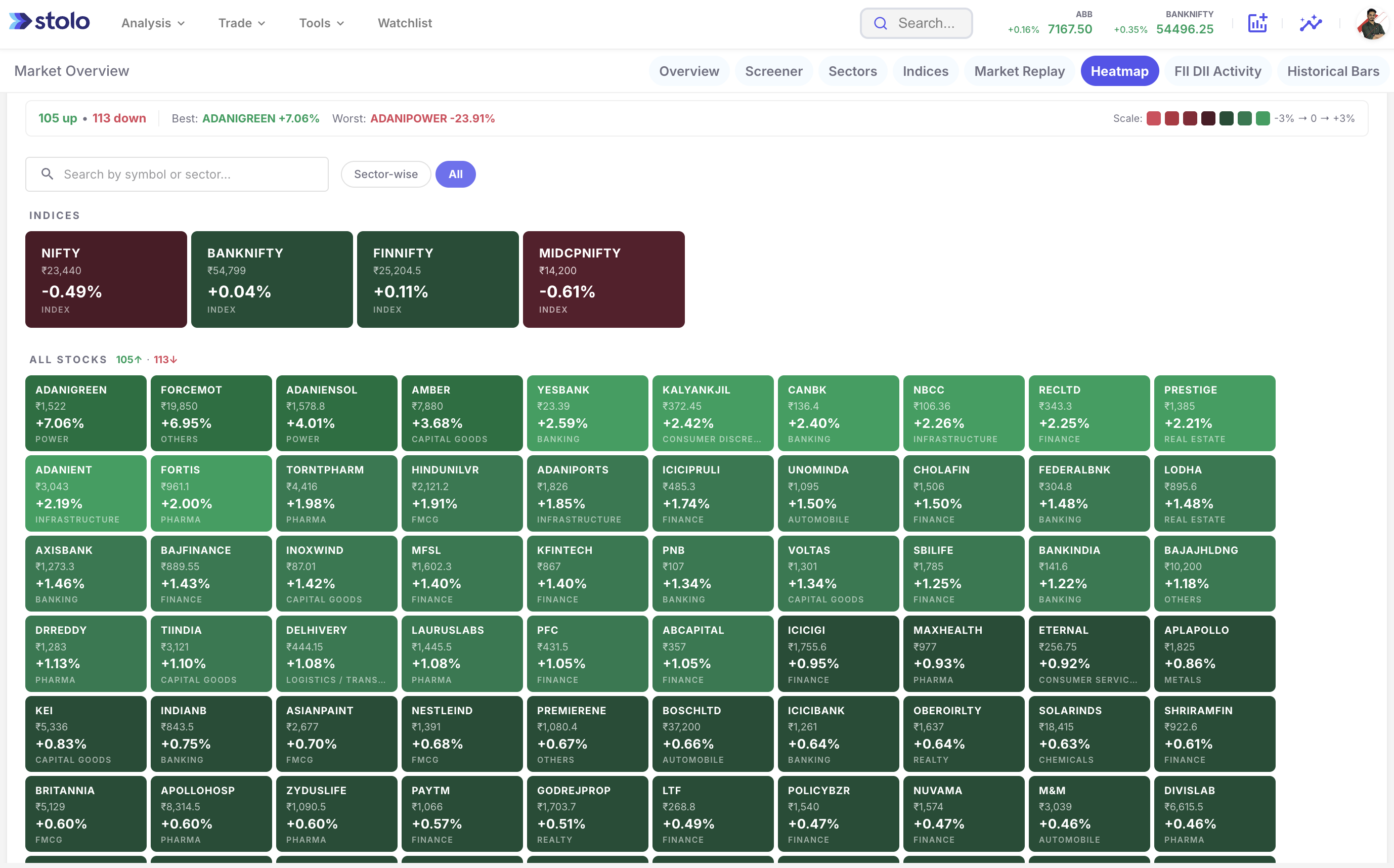
Task: Open the RECLTD finance tile
Action: (1090, 413)
